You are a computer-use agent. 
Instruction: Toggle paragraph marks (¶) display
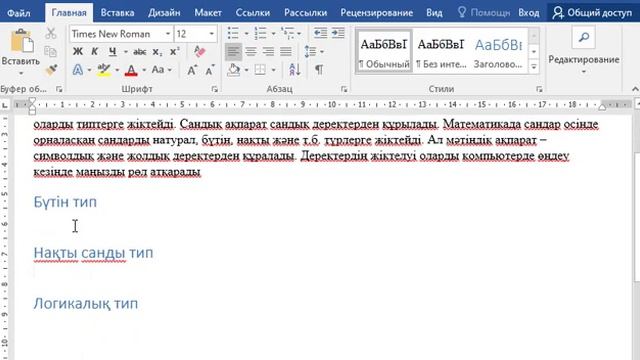point(319,70)
